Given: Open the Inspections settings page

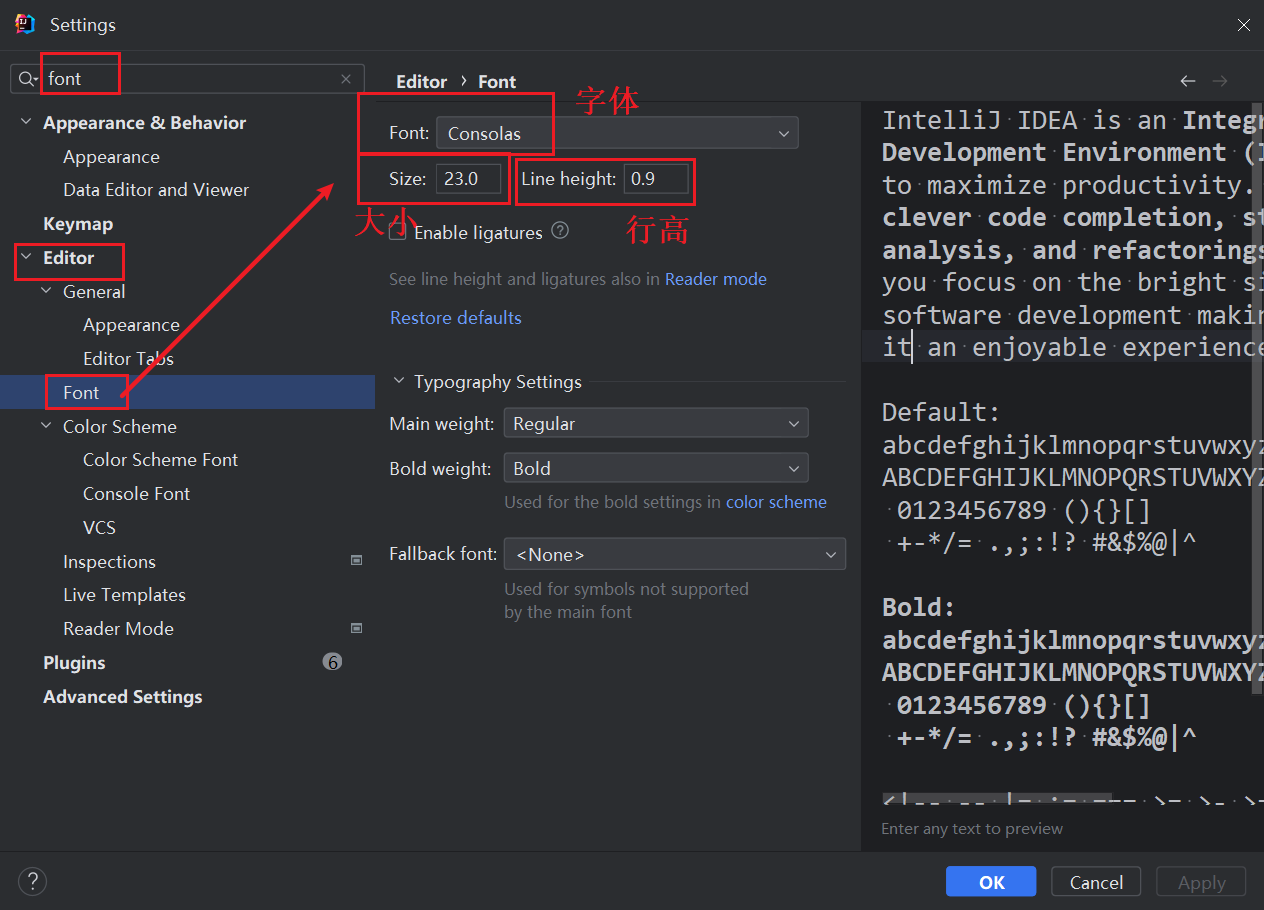Looking at the screenshot, I should pyautogui.click(x=109, y=562).
